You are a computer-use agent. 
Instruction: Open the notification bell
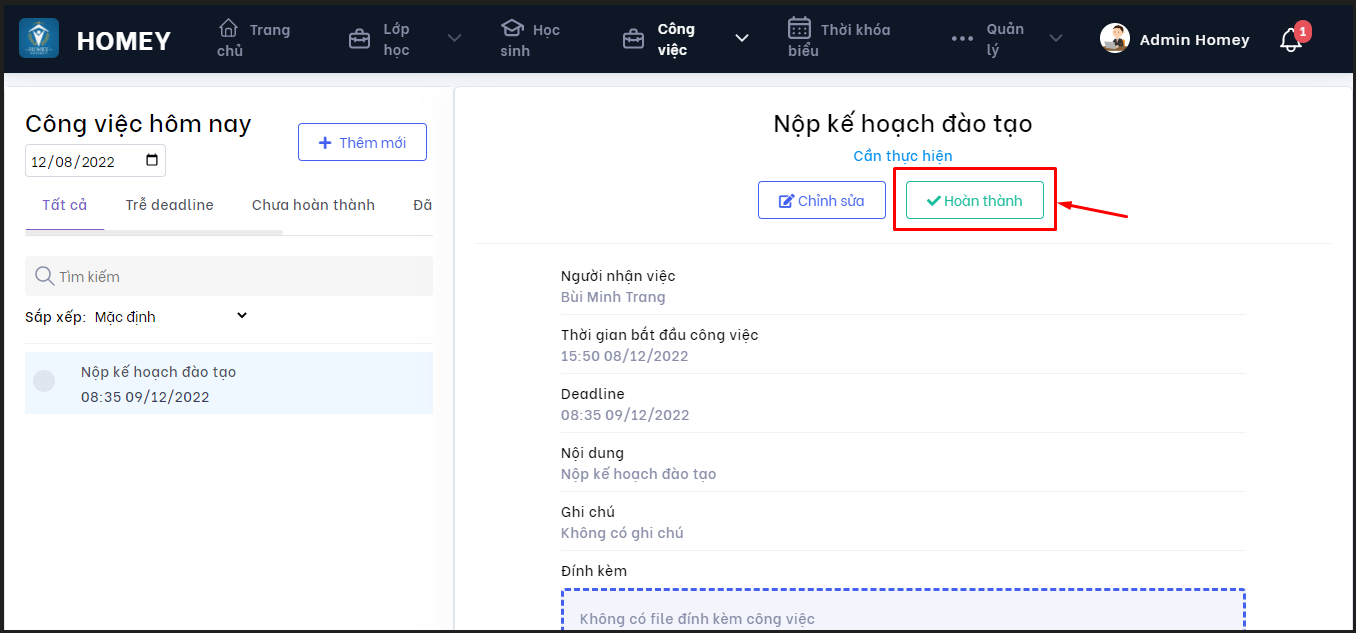1290,40
